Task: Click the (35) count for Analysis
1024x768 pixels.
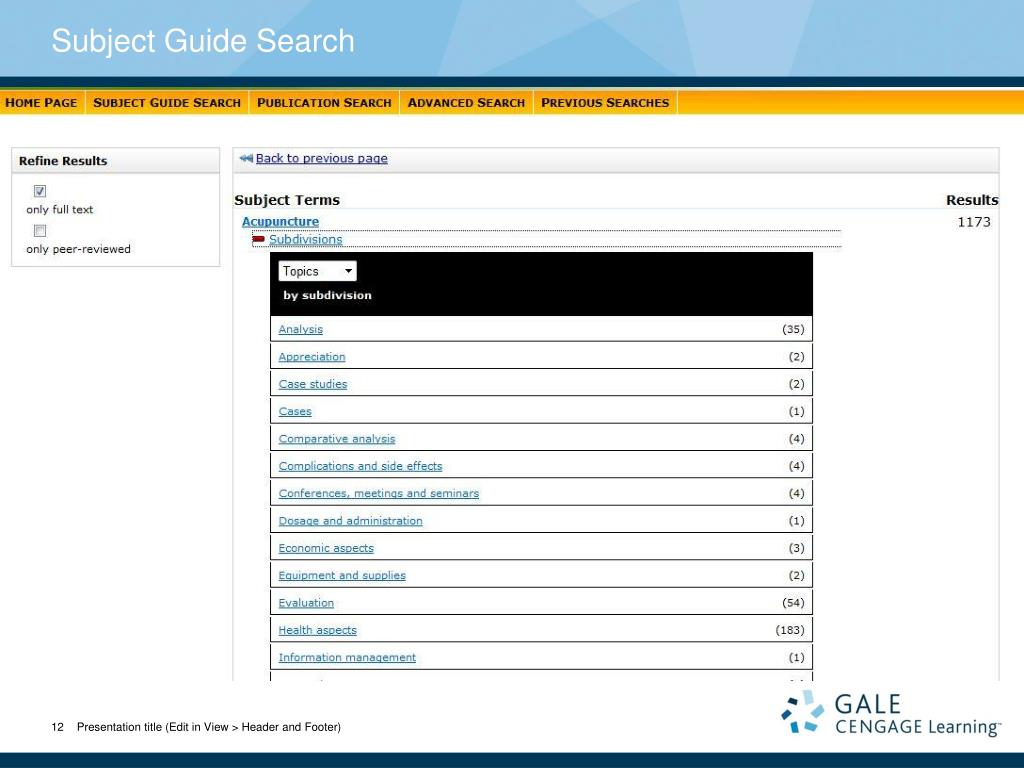Action: point(793,329)
